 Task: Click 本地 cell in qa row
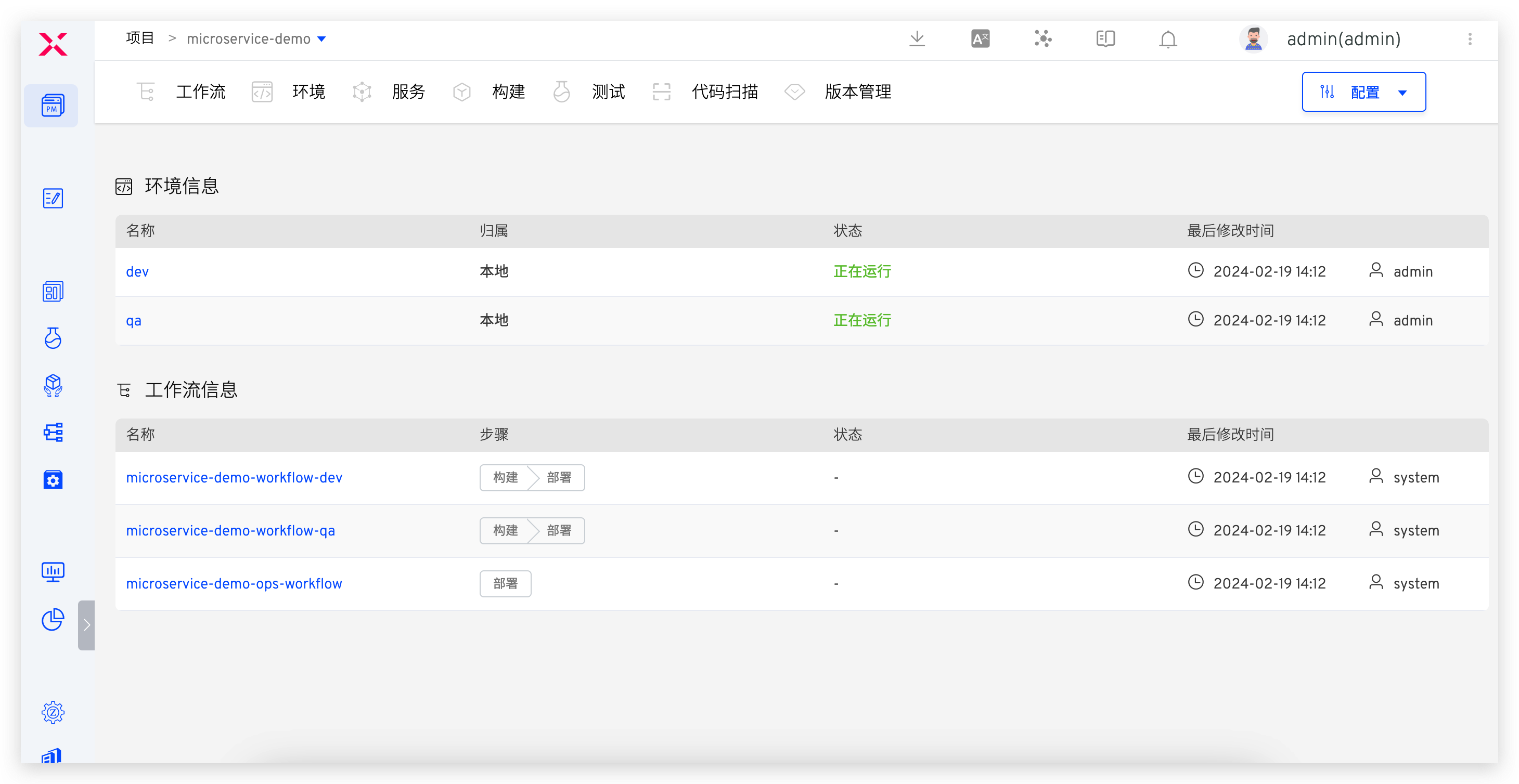click(494, 321)
